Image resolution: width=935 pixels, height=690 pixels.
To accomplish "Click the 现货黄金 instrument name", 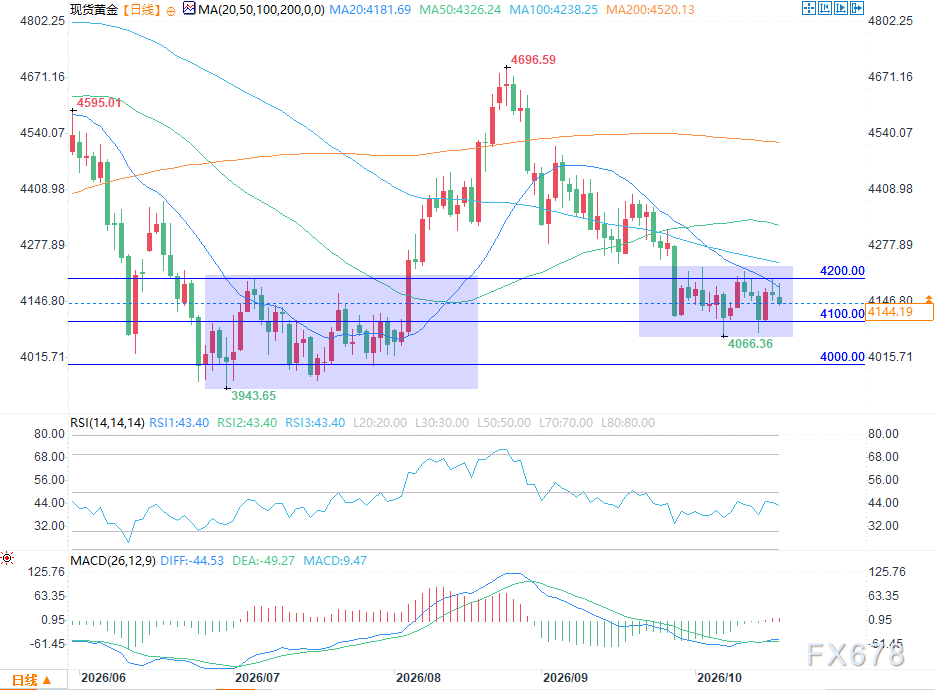I will pos(94,10).
